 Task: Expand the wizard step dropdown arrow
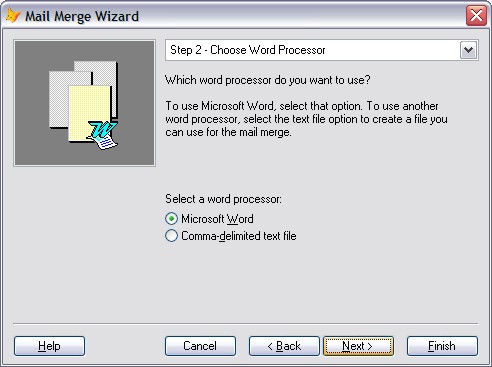[x=468, y=50]
